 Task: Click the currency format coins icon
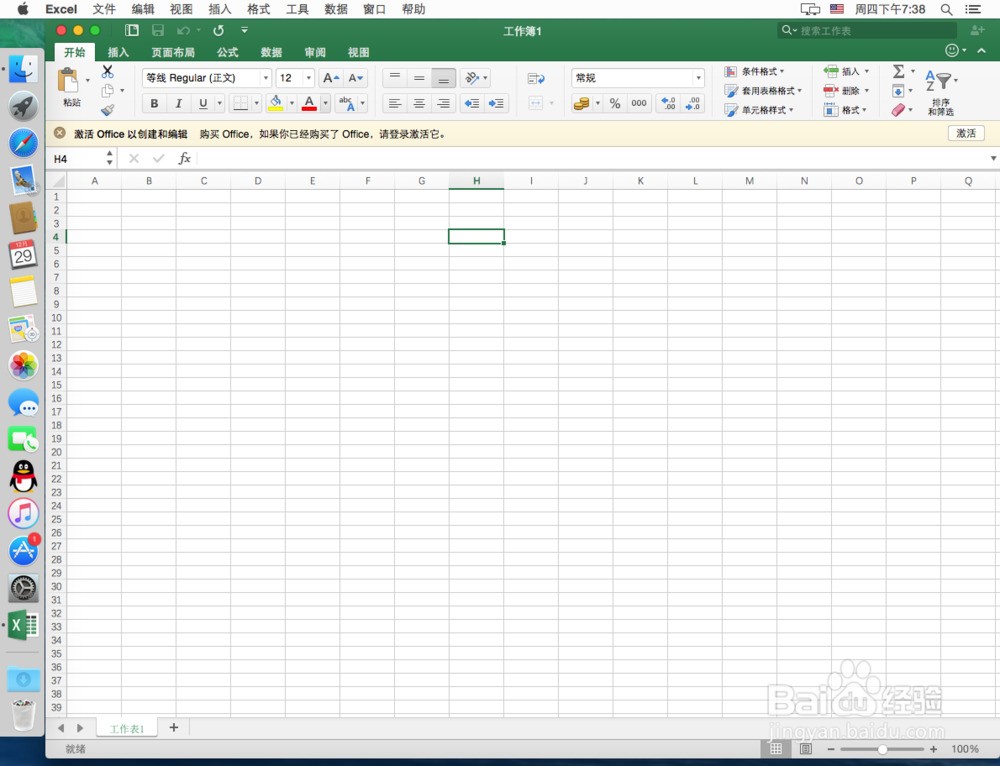tap(582, 103)
